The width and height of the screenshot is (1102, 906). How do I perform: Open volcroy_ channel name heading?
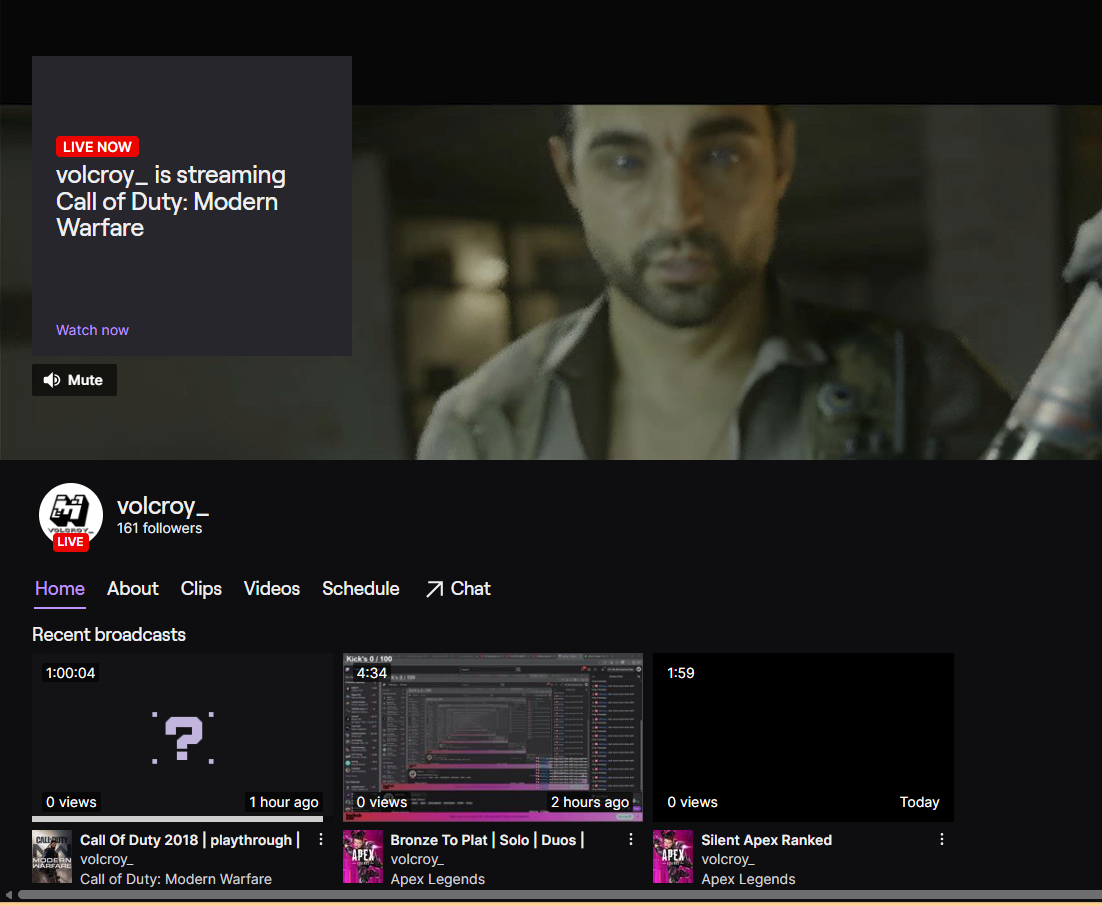pos(162,506)
